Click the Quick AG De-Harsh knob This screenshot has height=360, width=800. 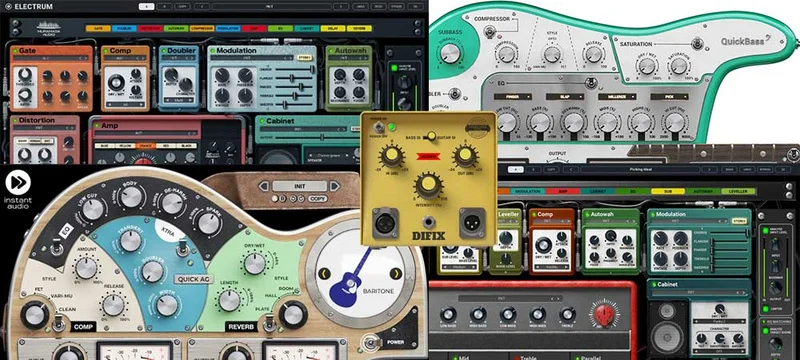click(172, 203)
